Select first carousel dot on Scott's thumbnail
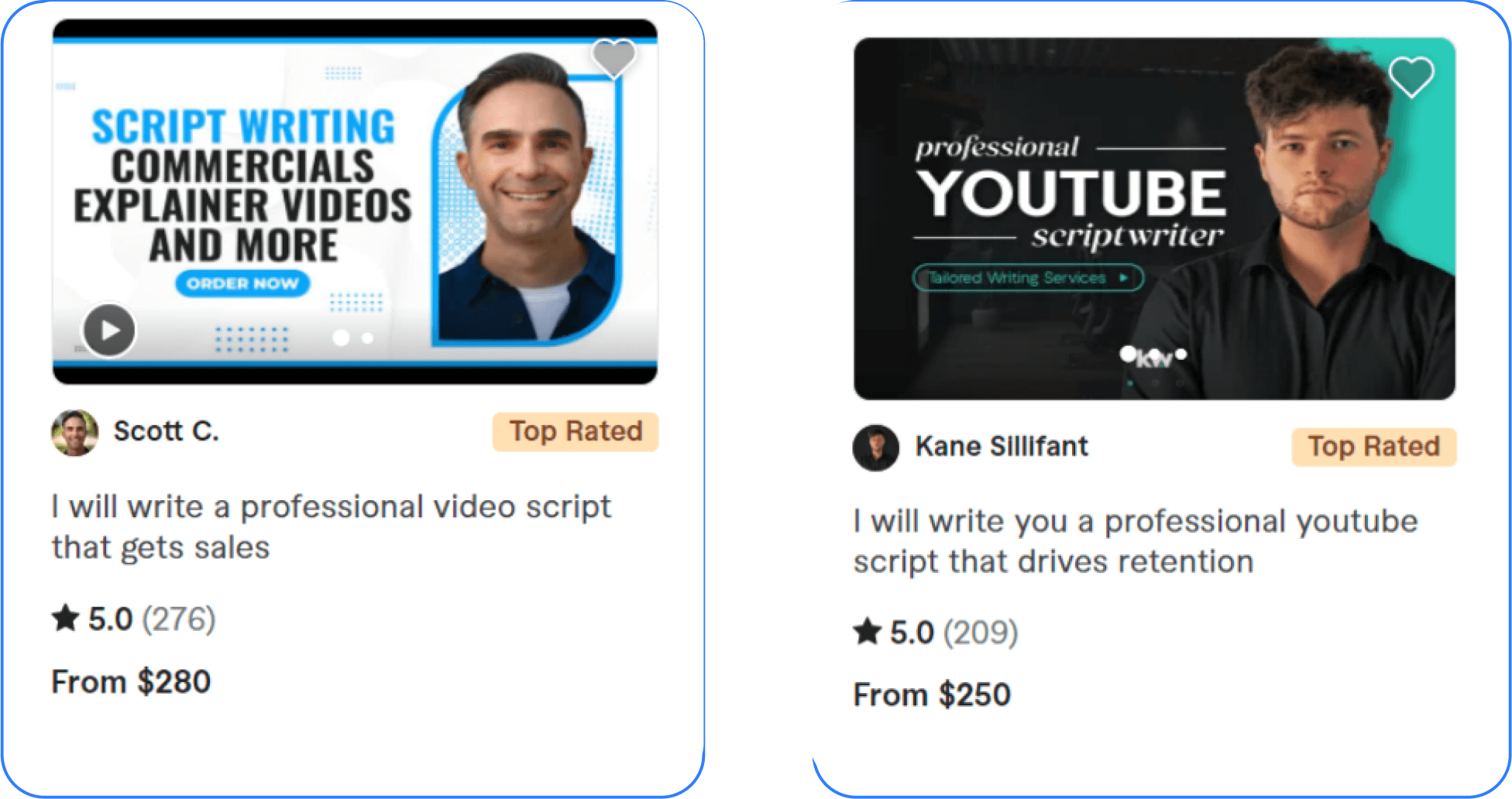 coord(341,338)
